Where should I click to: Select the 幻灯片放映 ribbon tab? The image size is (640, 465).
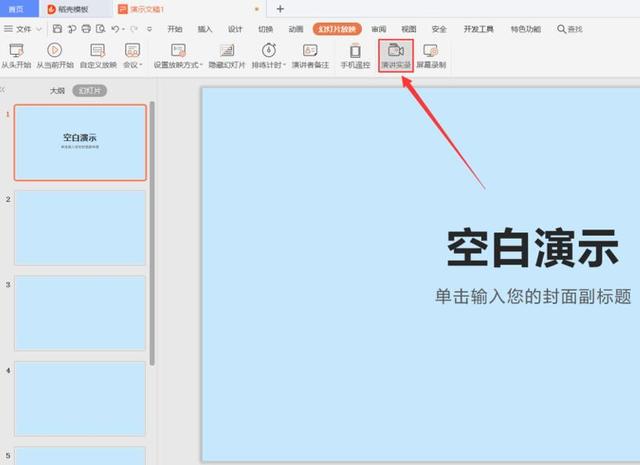[x=337, y=29]
